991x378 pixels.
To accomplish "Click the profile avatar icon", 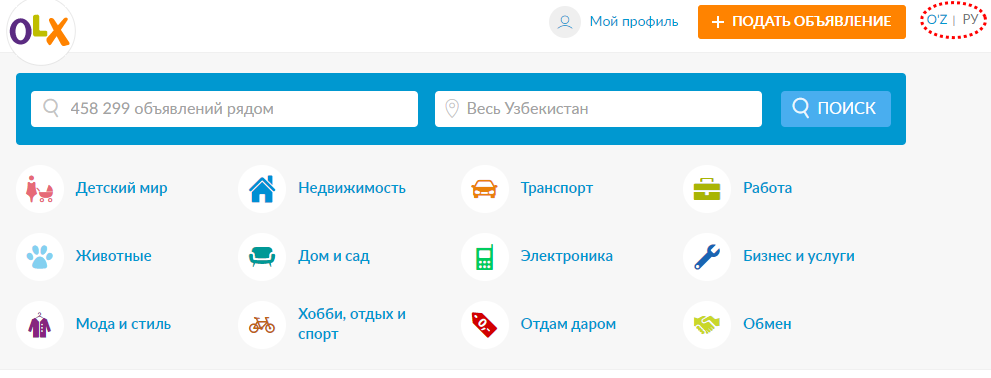I will [565, 22].
